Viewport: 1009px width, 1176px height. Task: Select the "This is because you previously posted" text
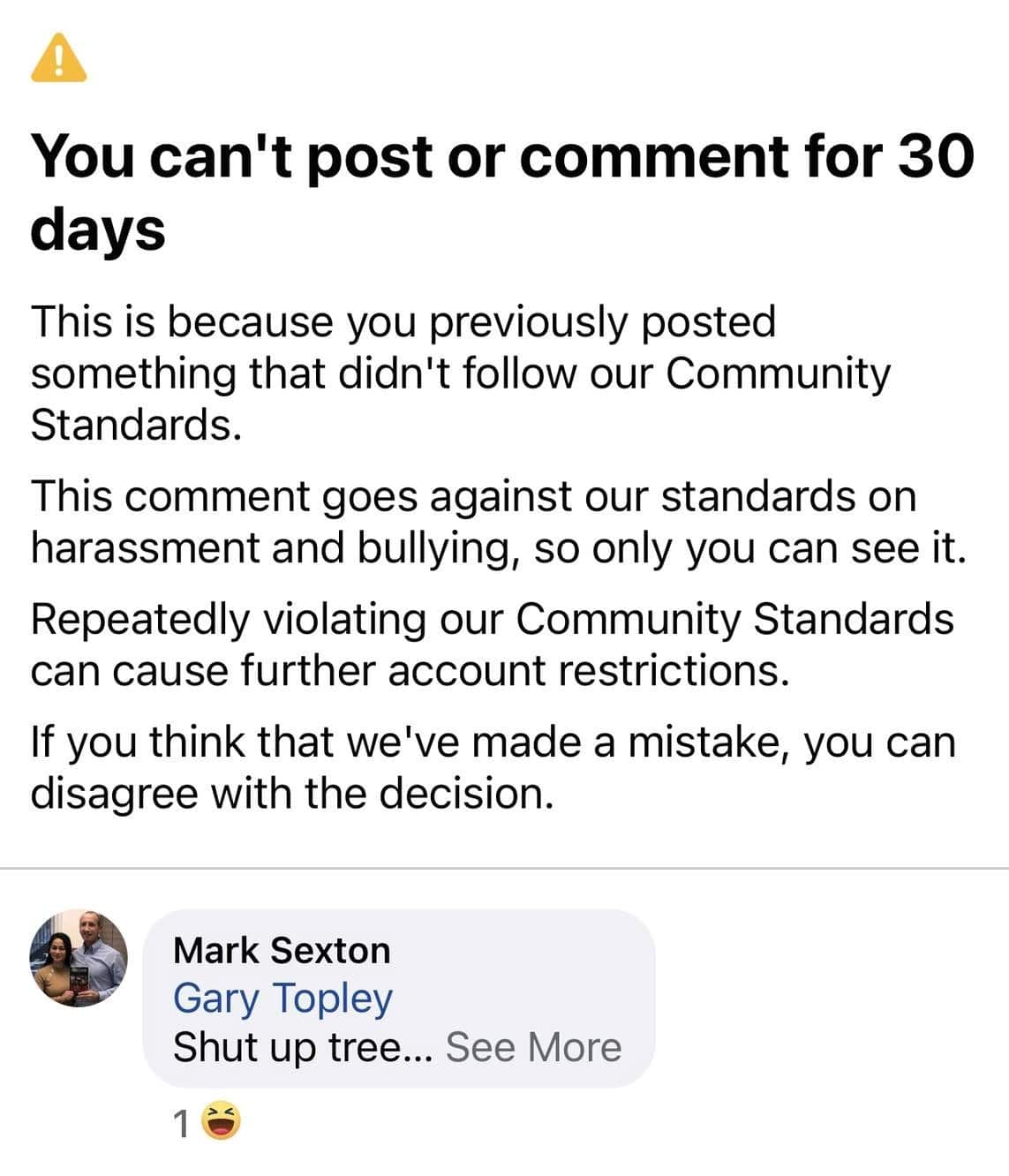point(403,321)
